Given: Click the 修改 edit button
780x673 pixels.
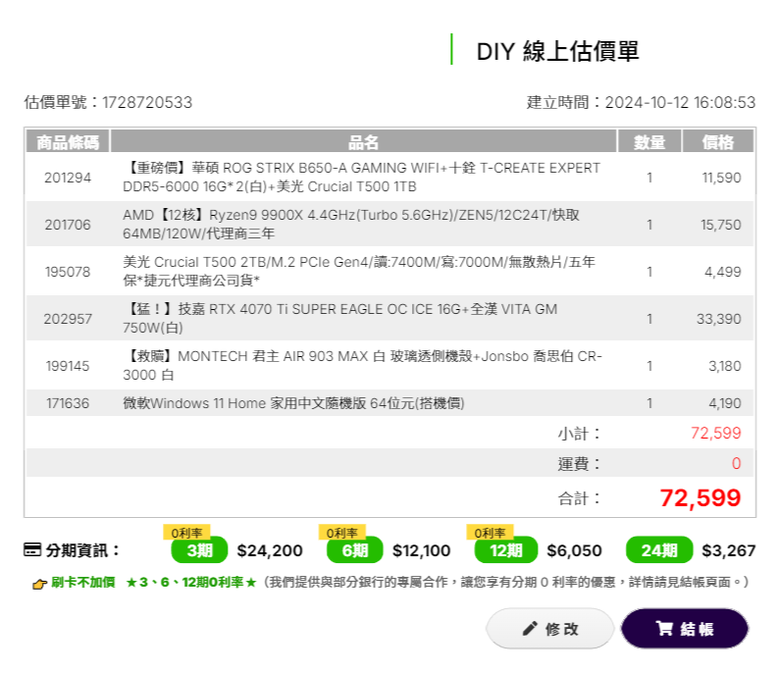Looking at the screenshot, I should pos(550,628).
